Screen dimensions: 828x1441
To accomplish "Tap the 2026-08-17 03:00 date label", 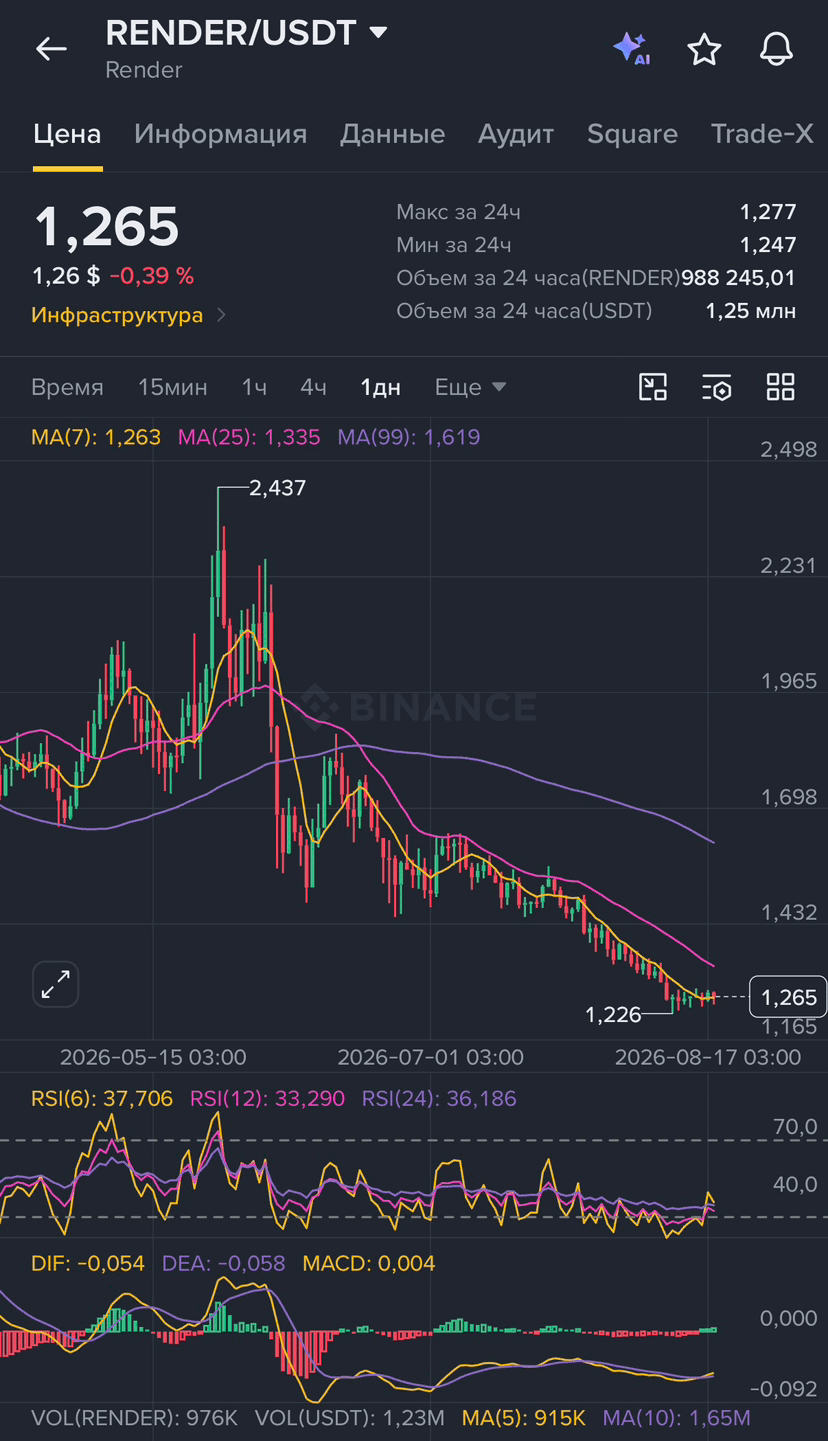I will [x=708, y=1057].
